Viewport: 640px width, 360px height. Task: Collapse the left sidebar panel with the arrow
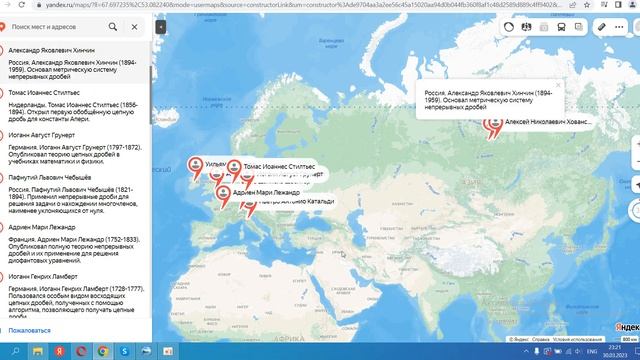[x=161, y=27]
